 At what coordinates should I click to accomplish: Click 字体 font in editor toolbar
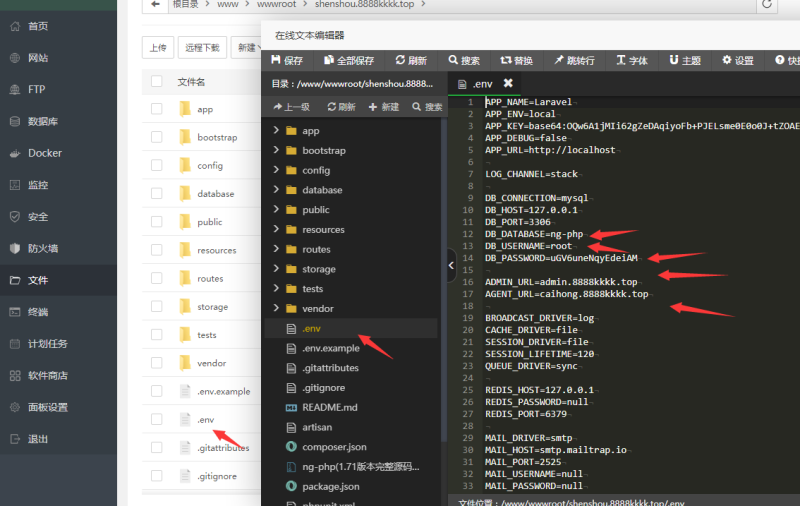(632, 60)
